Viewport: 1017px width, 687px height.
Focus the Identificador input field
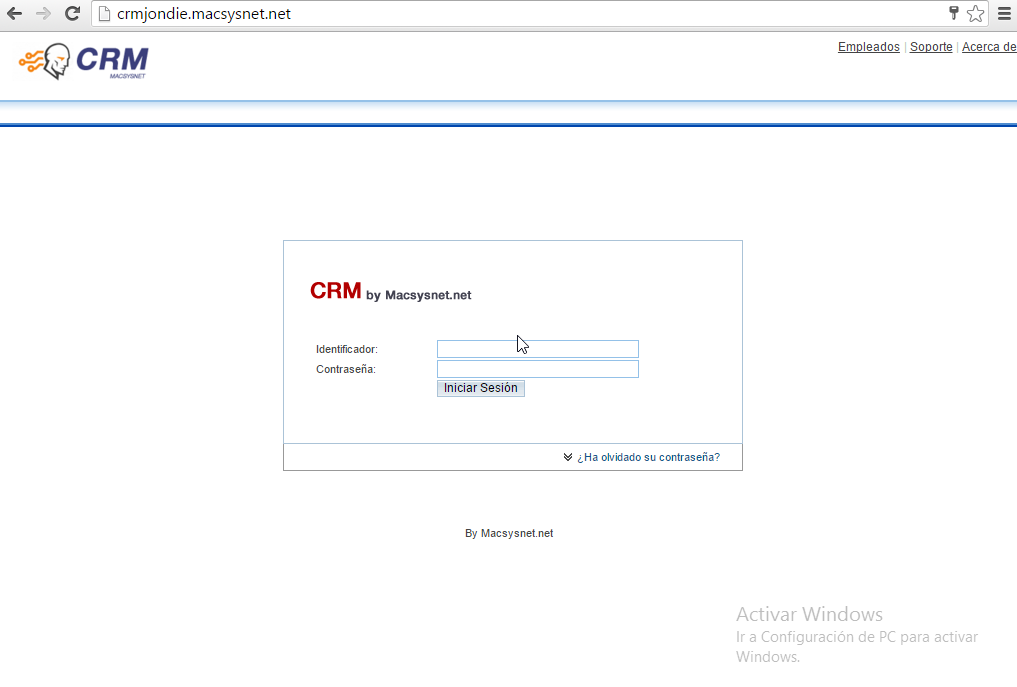point(537,349)
